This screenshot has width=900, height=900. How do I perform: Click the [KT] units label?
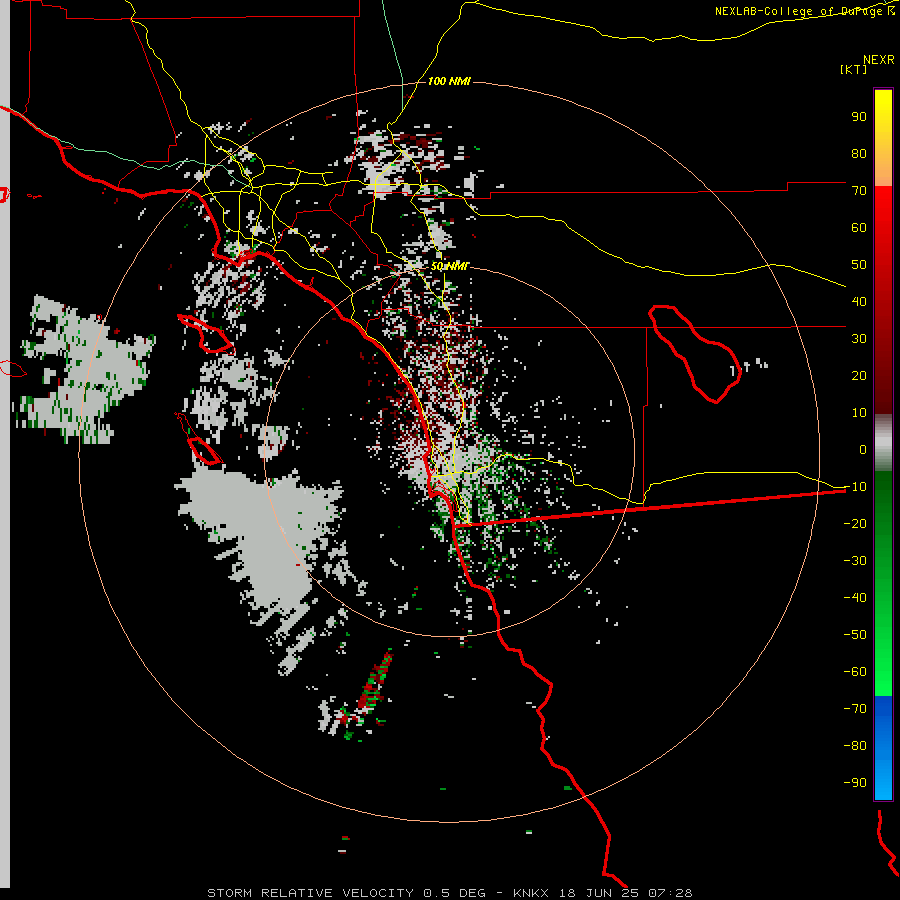(x=854, y=69)
